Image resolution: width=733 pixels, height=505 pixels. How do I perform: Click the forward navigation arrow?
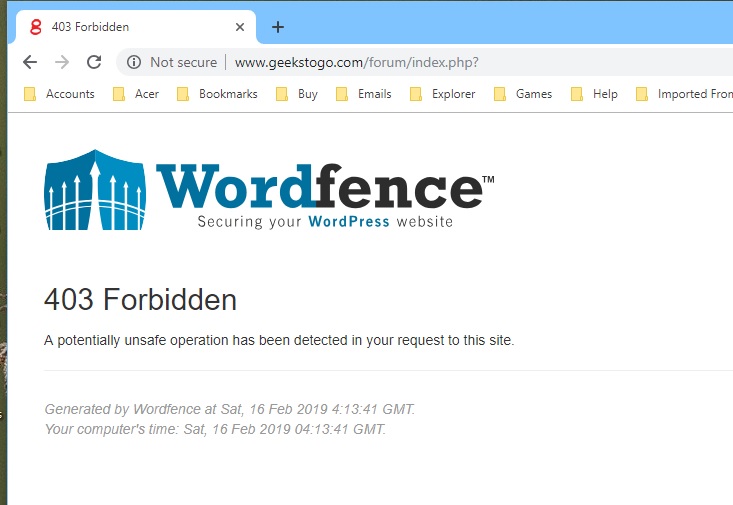[62, 62]
